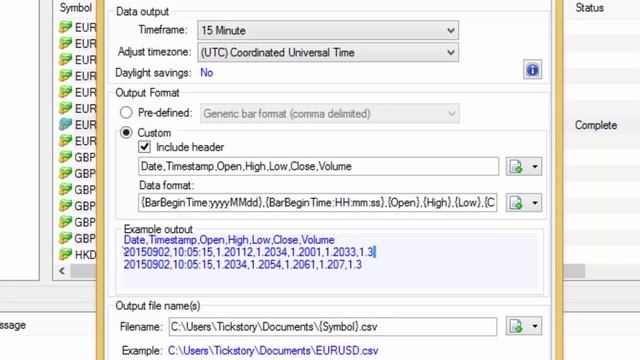Image resolution: width=640 pixels, height=360 pixels.
Task: Click the Symbol column header
Action: coord(76,7)
